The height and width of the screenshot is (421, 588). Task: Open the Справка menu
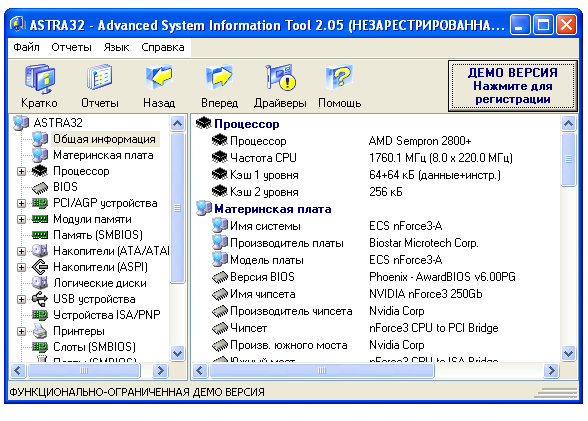(163, 47)
